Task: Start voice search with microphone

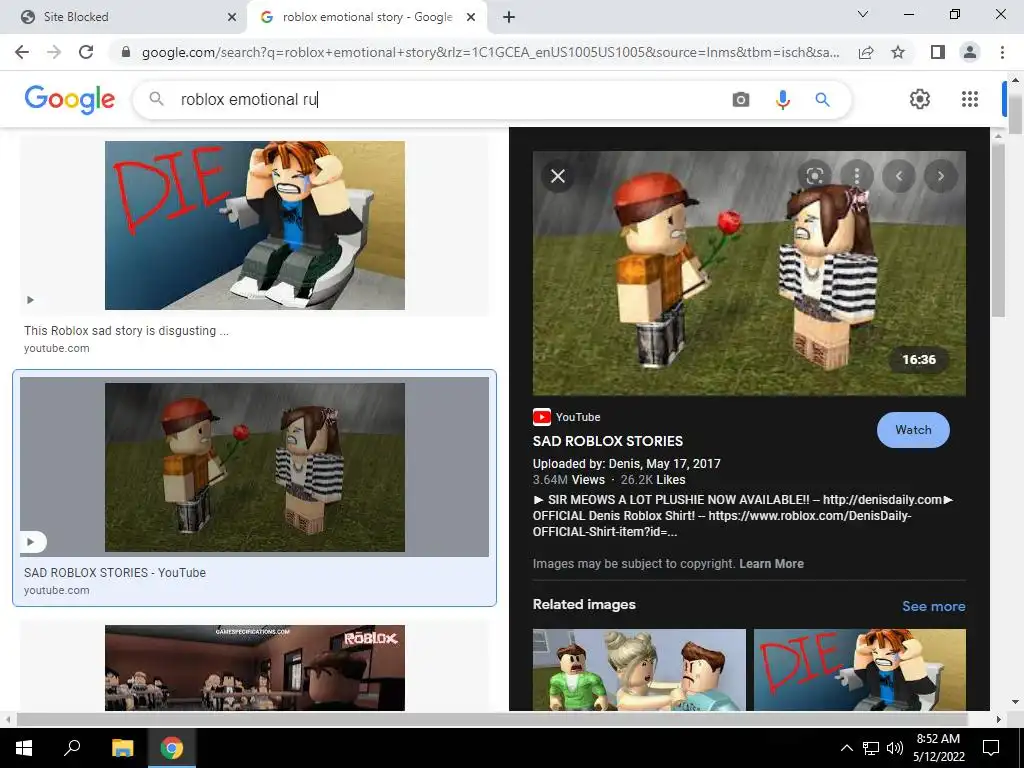Action: pos(782,99)
